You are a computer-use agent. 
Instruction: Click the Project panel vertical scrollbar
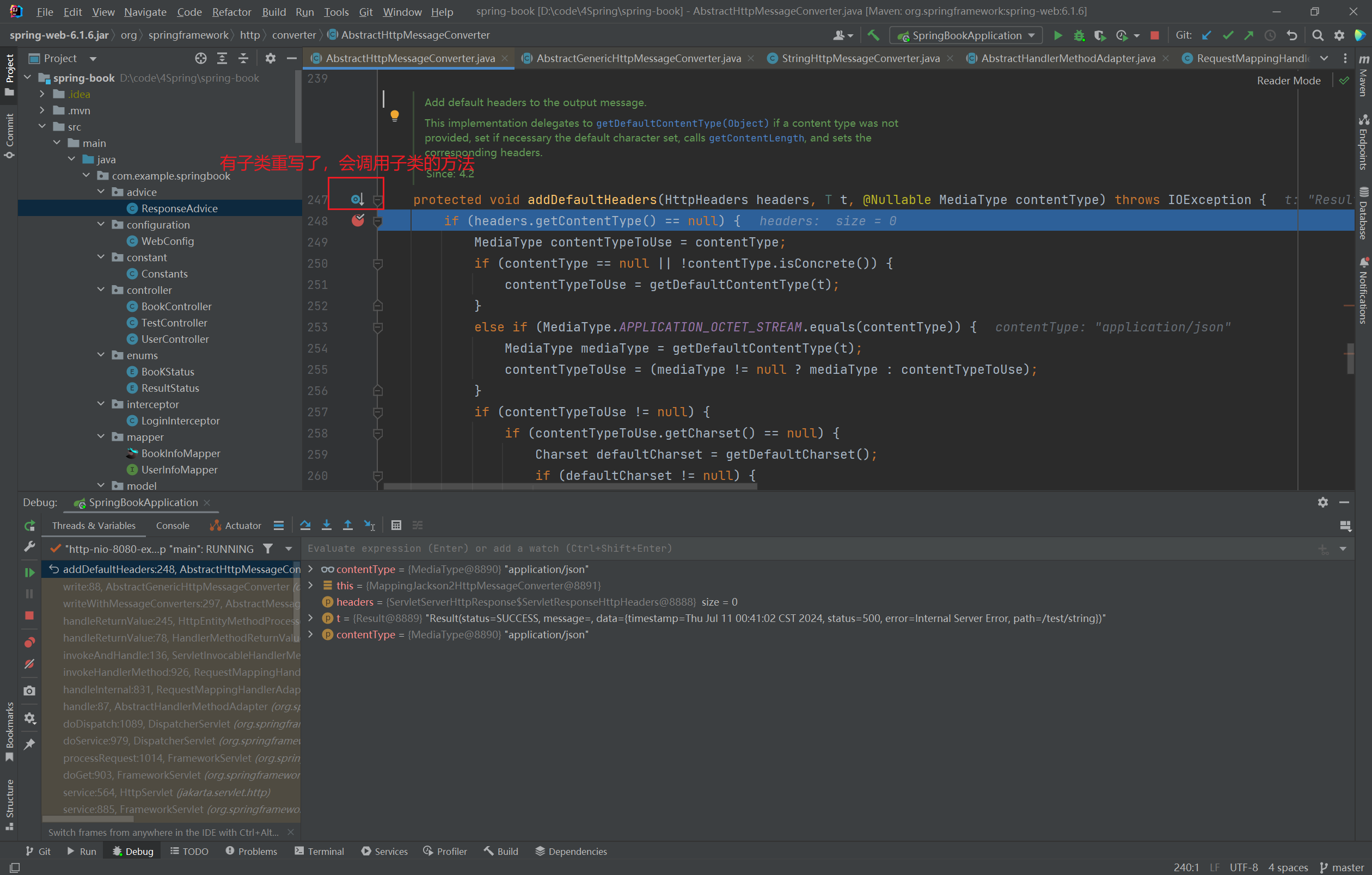[x=298, y=106]
